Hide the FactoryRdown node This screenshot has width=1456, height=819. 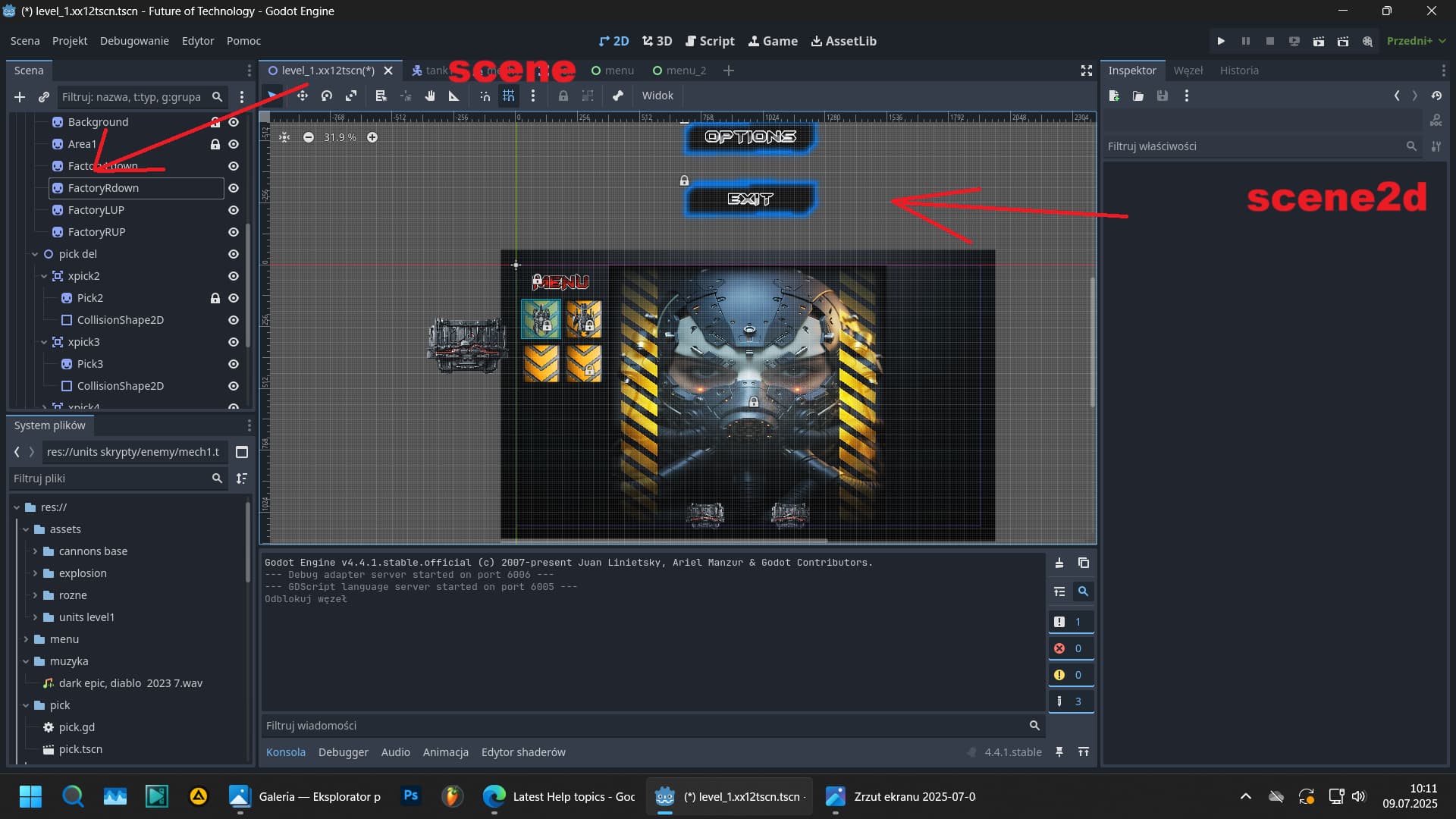click(x=234, y=188)
